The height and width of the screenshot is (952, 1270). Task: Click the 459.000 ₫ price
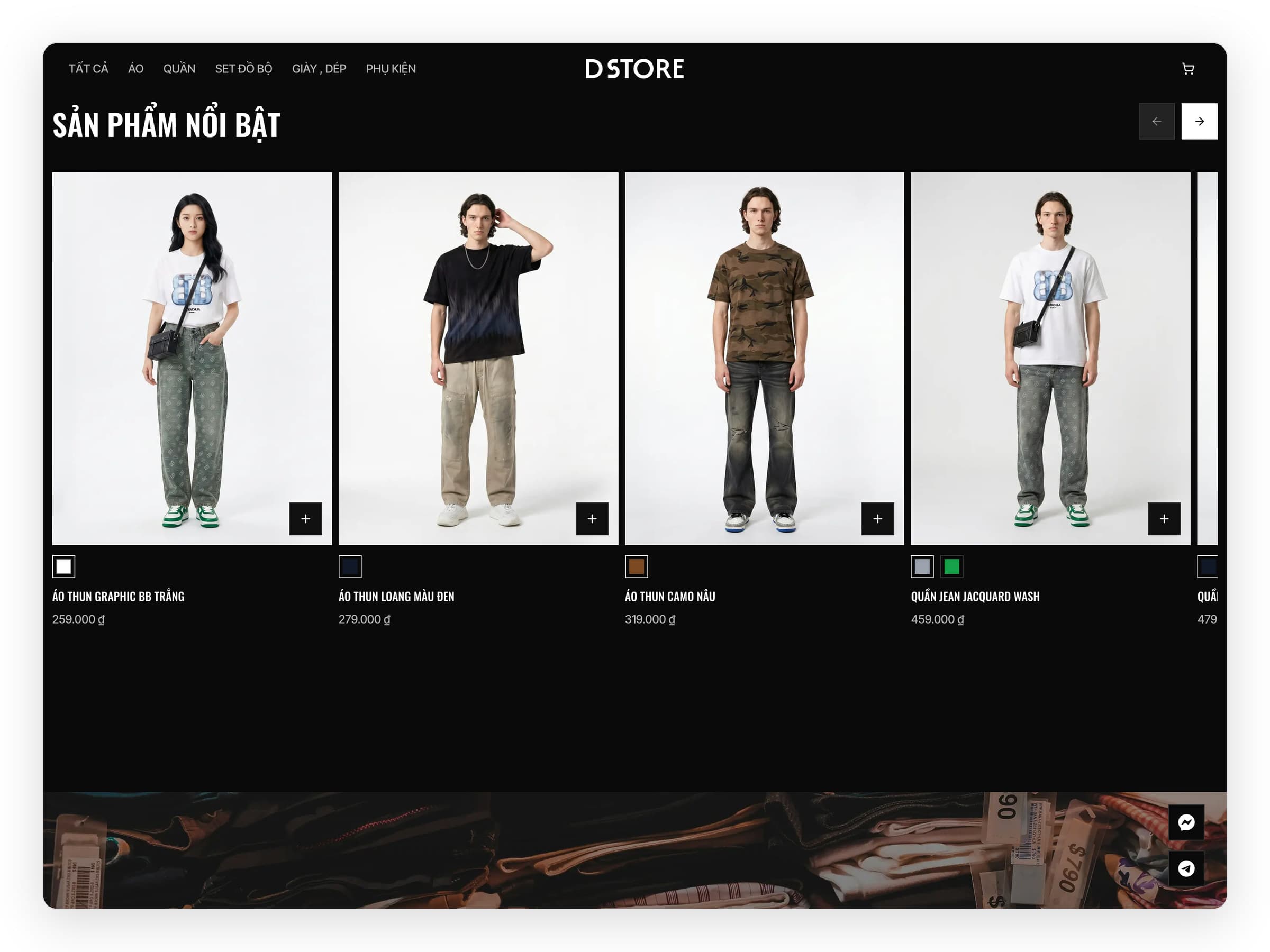click(x=937, y=619)
